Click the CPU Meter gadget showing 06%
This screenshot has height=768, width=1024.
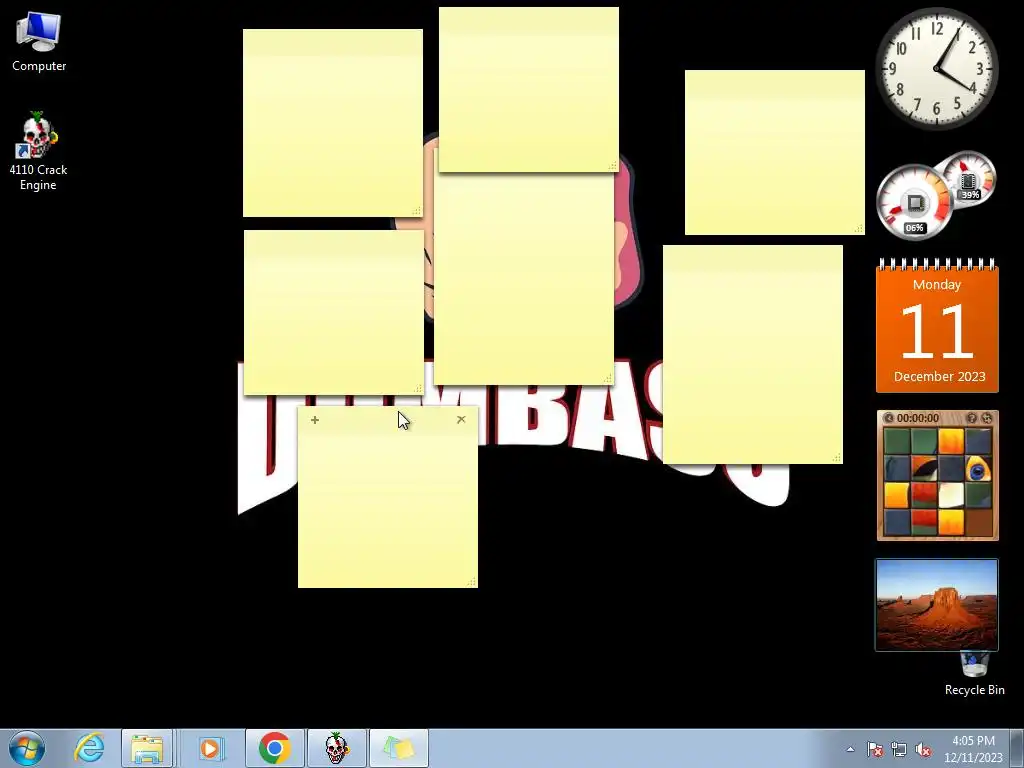914,202
